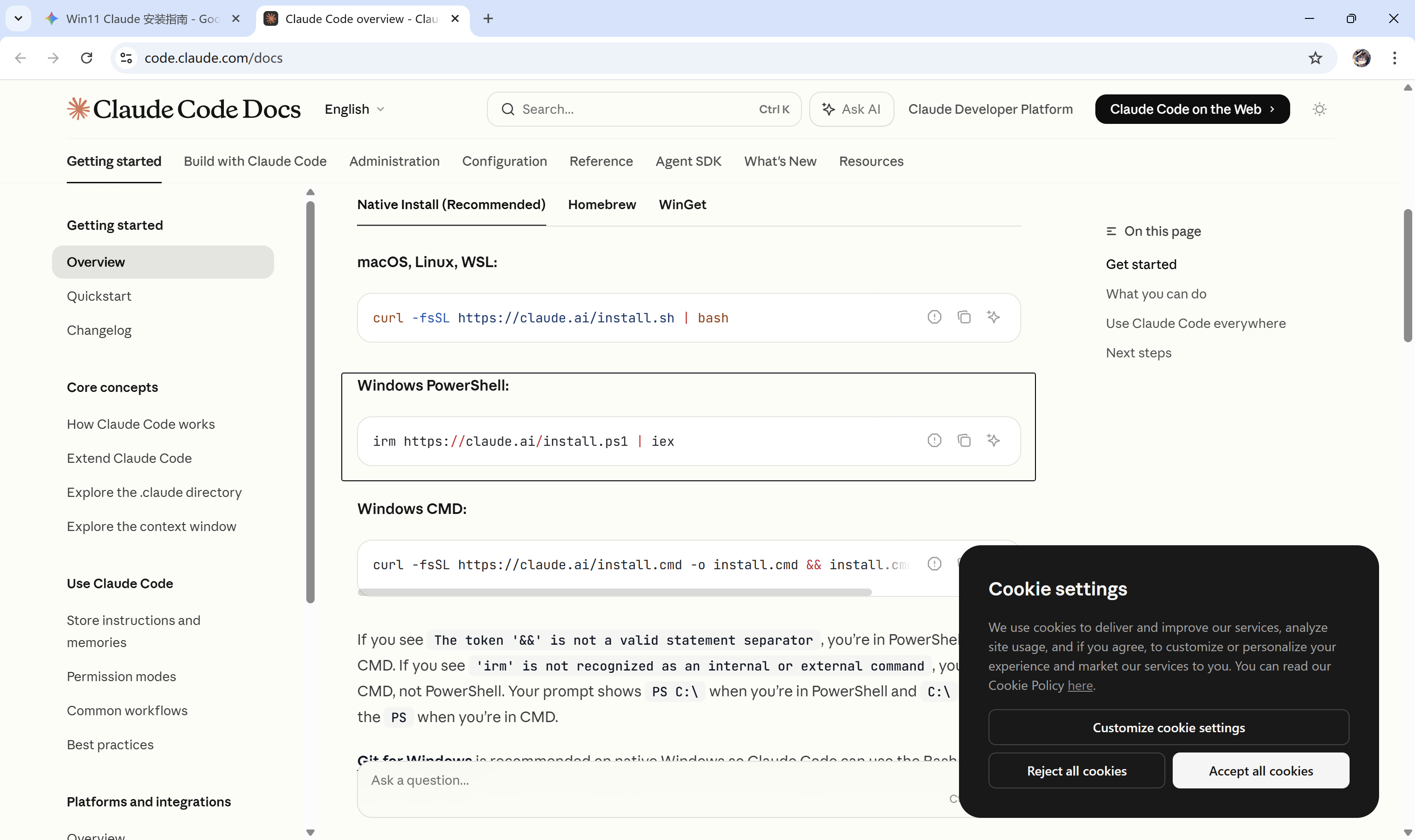Bookmark this page with star icon
This screenshot has width=1415, height=840.
1316,58
